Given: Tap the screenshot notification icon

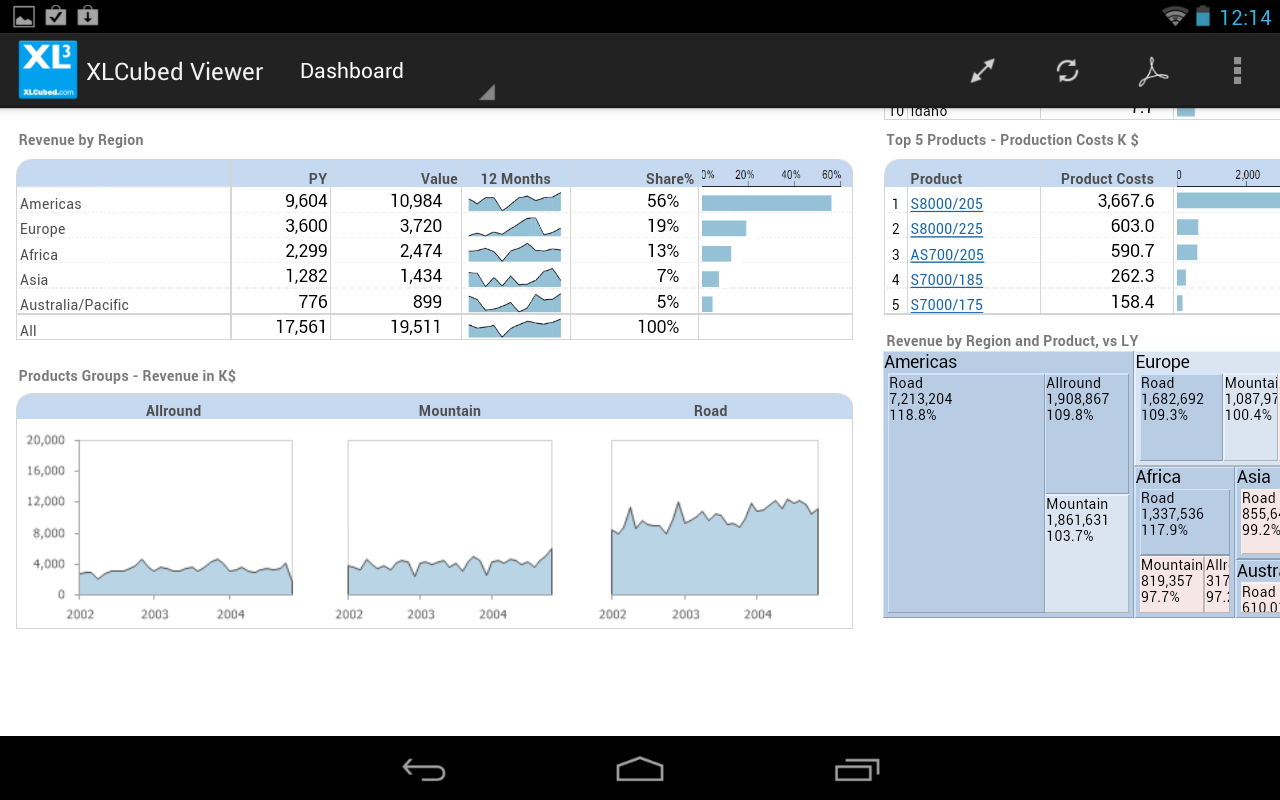Looking at the screenshot, I should tap(22, 15).
